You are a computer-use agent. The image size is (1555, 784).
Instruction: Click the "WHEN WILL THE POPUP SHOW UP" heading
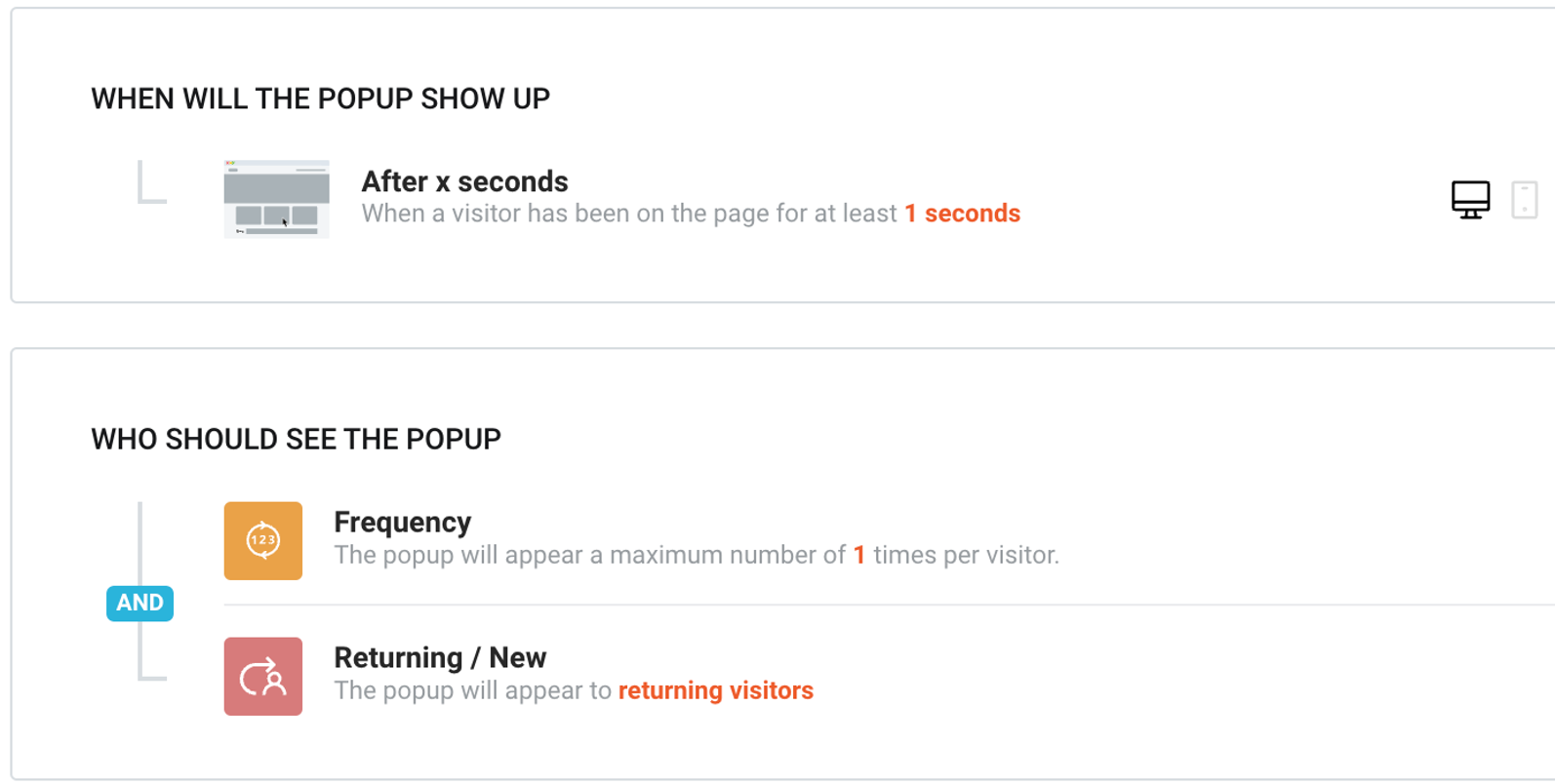click(320, 98)
